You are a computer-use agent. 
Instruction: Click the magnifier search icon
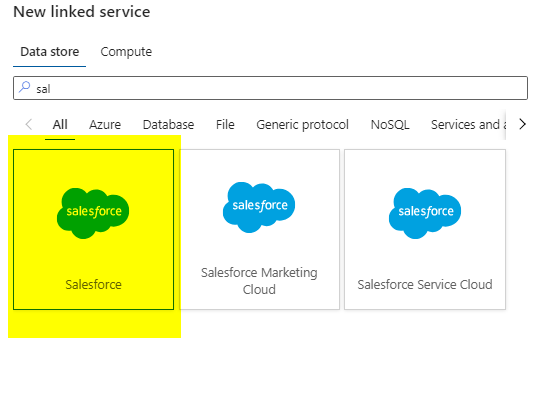(25, 87)
